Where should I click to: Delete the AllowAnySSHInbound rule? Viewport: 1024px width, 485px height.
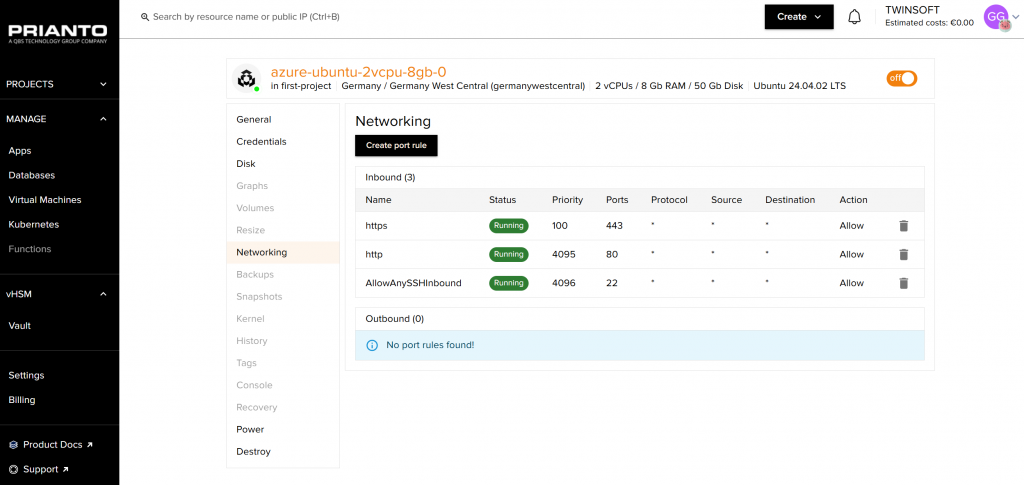point(903,283)
